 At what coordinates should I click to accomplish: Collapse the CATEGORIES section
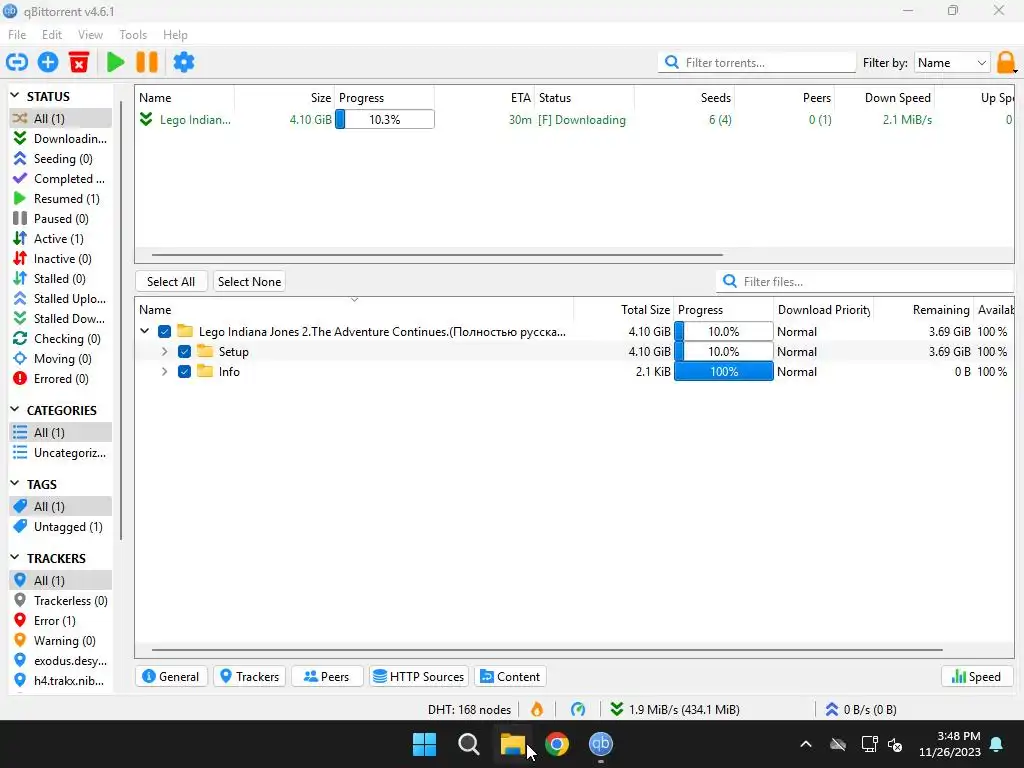(15, 409)
